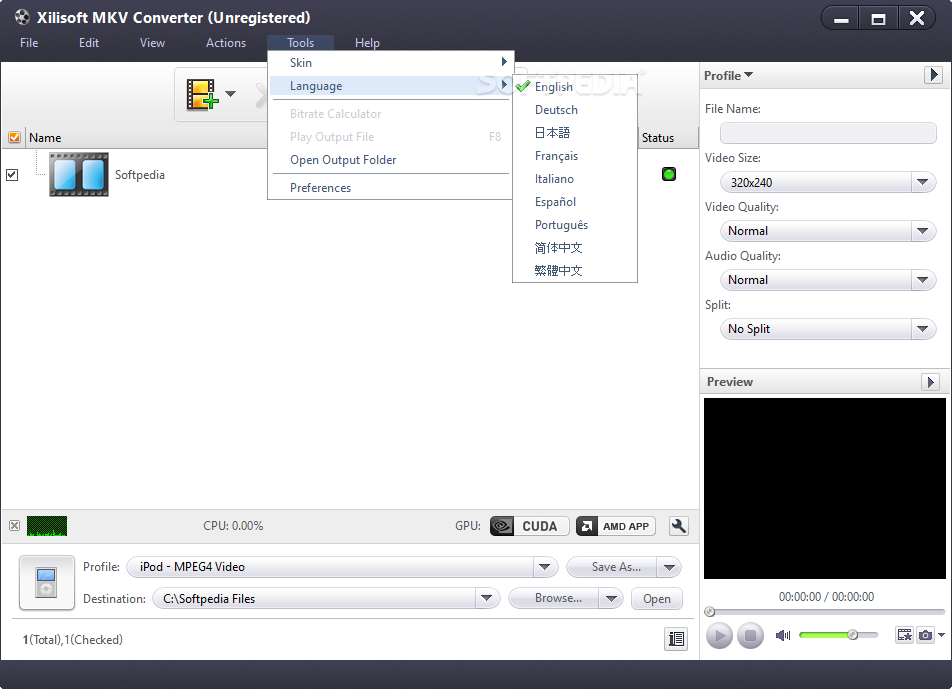Click the iPod device profile icon

(x=47, y=582)
